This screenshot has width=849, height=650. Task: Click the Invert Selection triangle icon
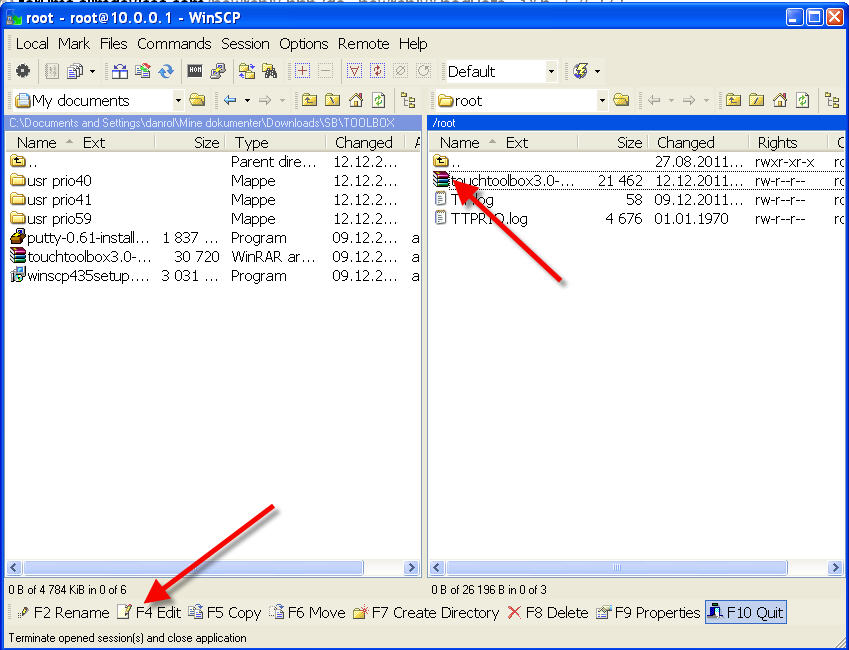pyautogui.click(x=354, y=71)
